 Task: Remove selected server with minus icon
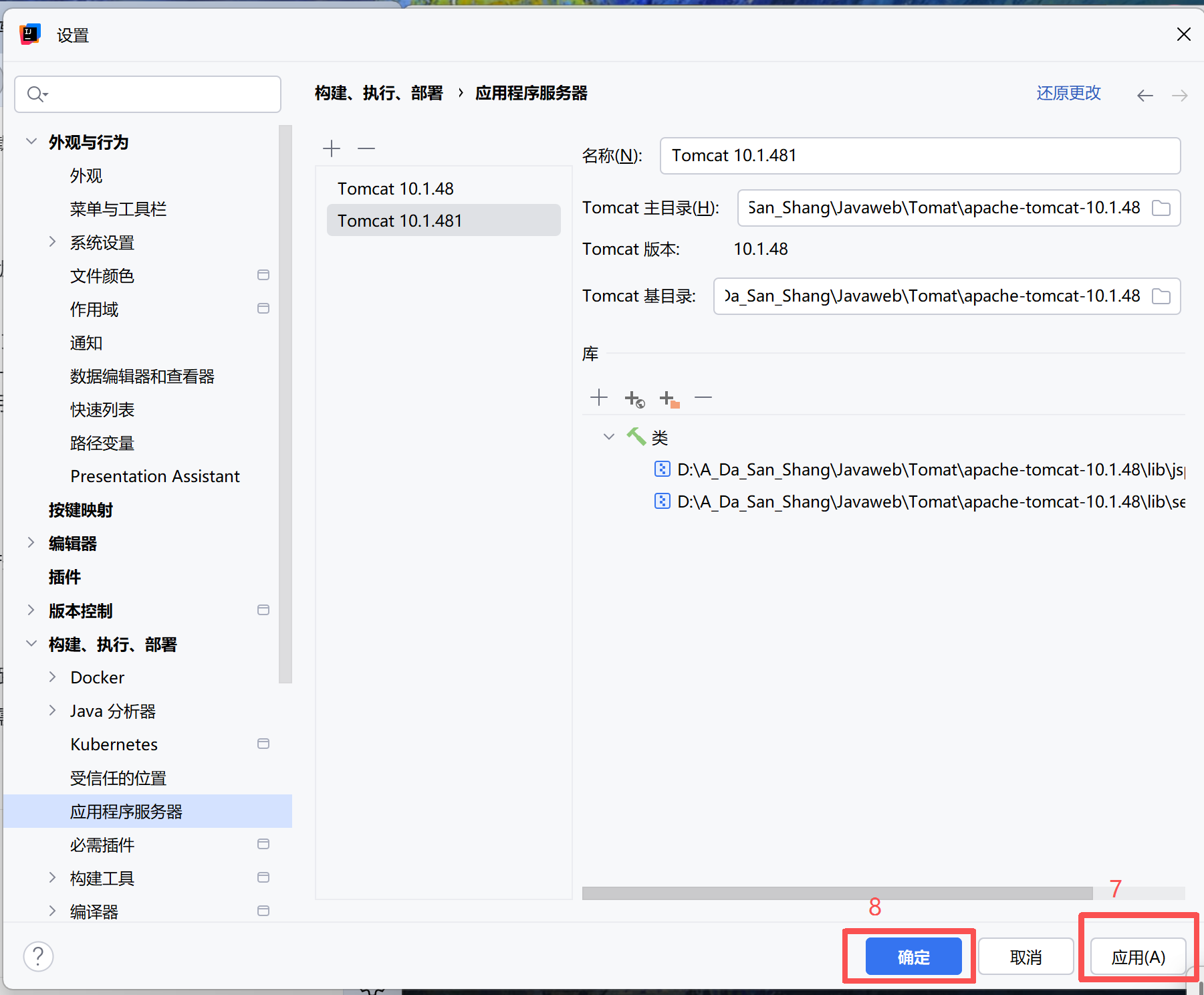click(x=366, y=148)
